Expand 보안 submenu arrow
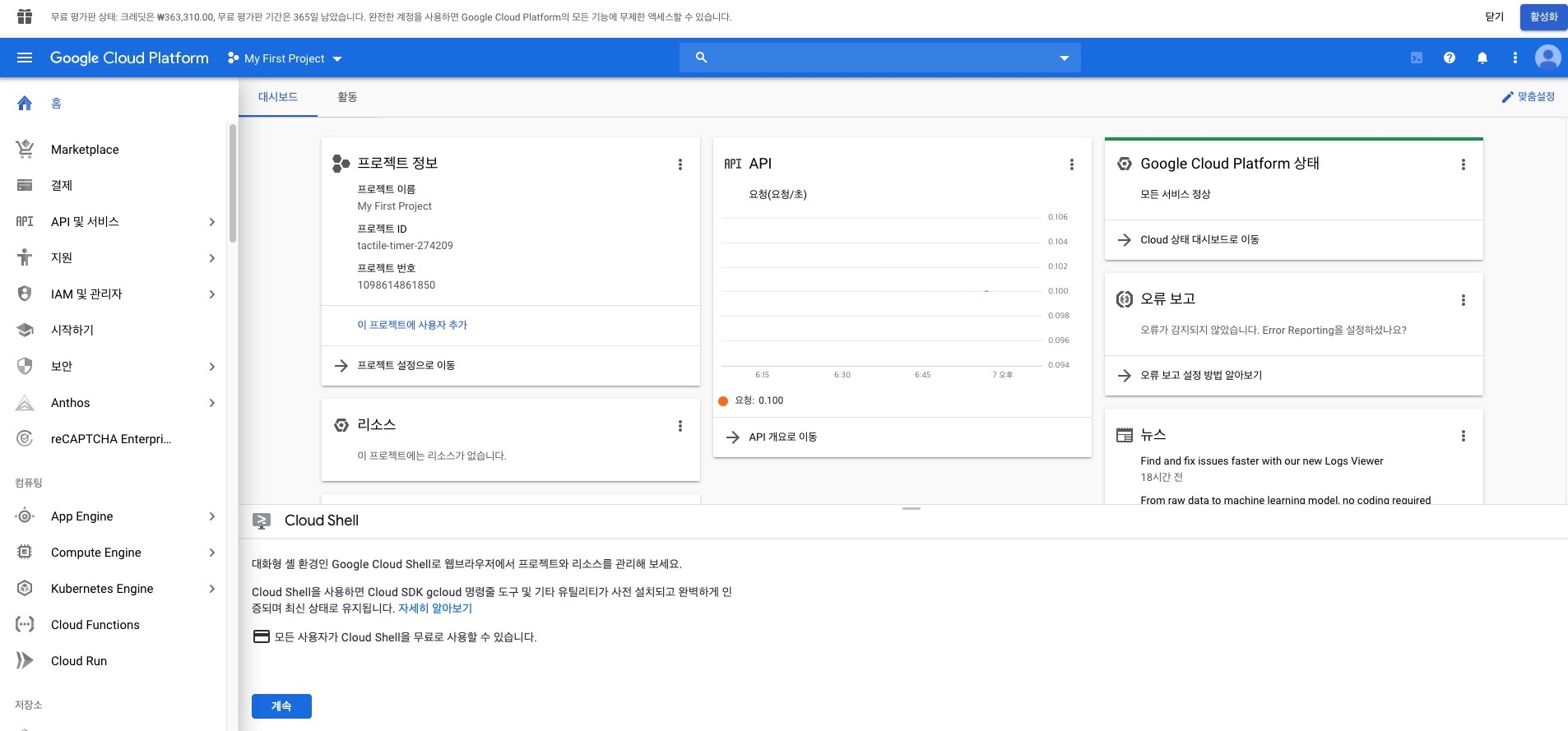This screenshot has height=731, width=1568. (x=212, y=367)
